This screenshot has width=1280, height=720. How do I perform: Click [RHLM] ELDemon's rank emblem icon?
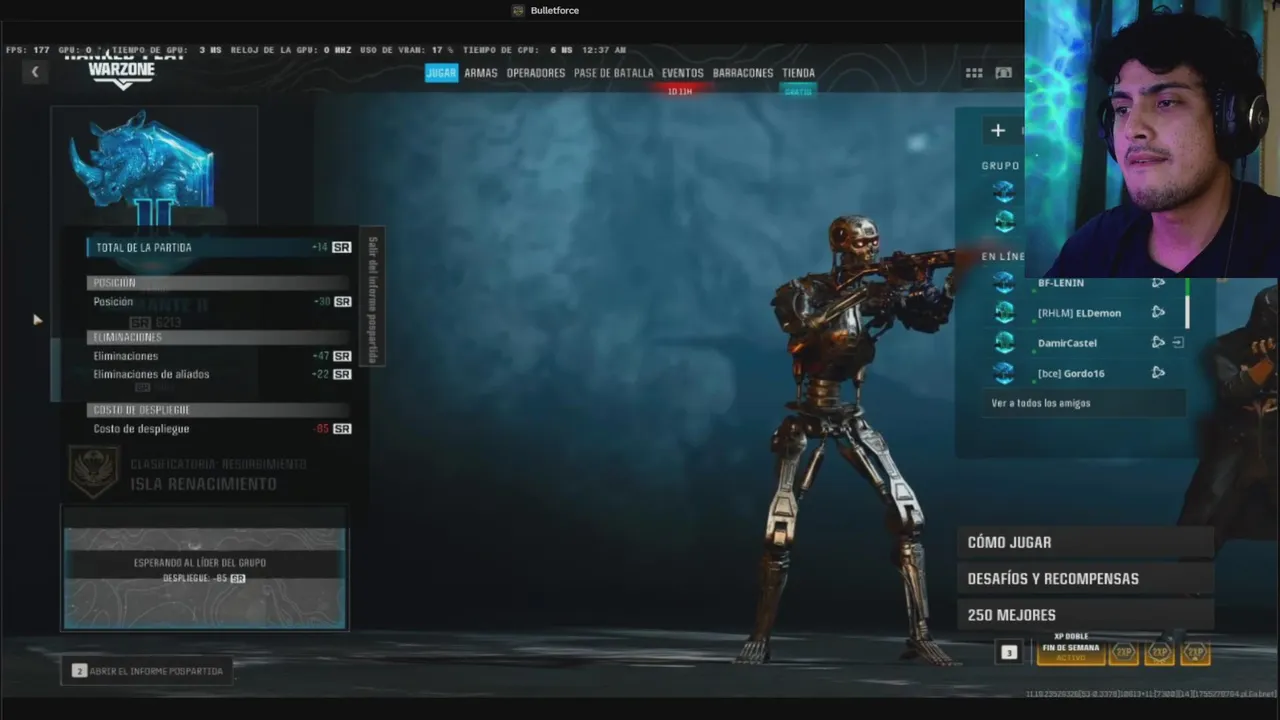(1004, 313)
